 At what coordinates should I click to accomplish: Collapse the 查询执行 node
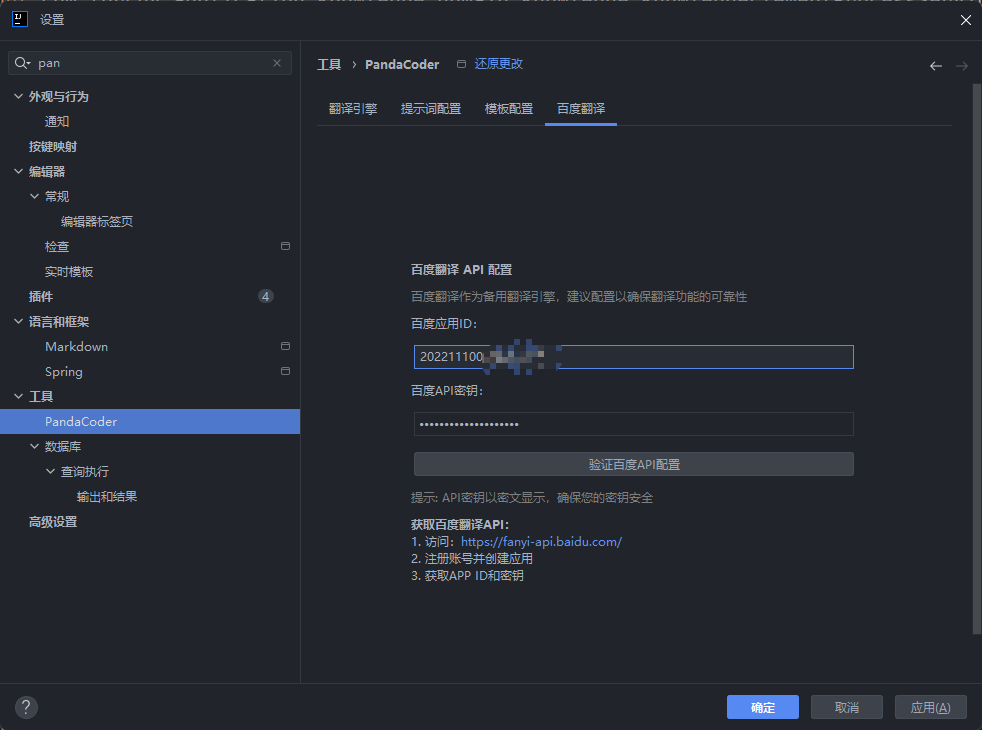(50, 471)
